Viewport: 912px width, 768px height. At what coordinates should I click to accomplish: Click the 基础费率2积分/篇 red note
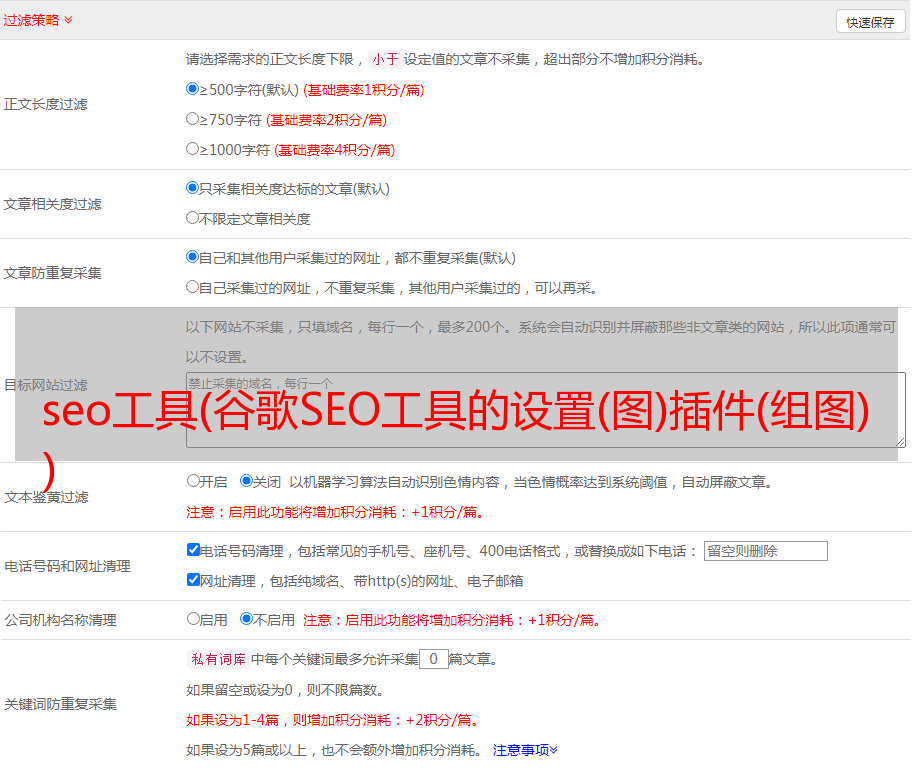click(x=326, y=120)
